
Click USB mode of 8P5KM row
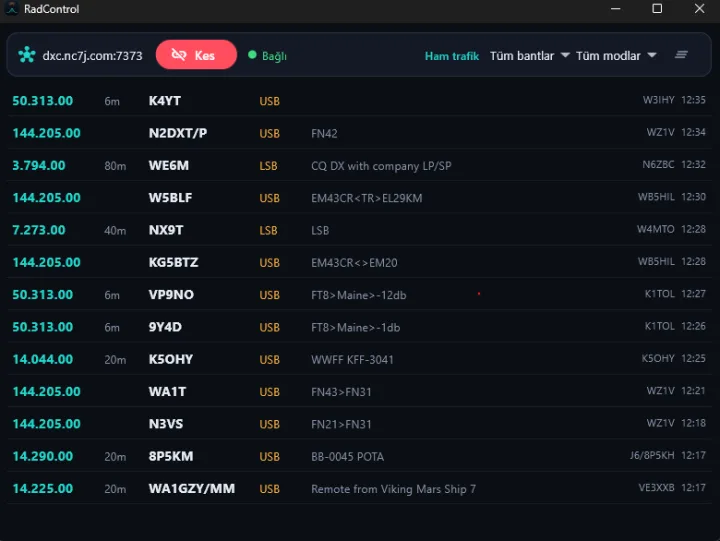270,456
